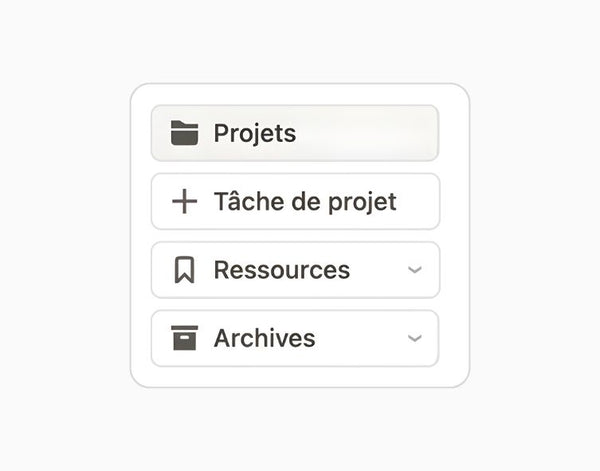
Task: Add a new Tâche de projet
Action: coord(295,201)
